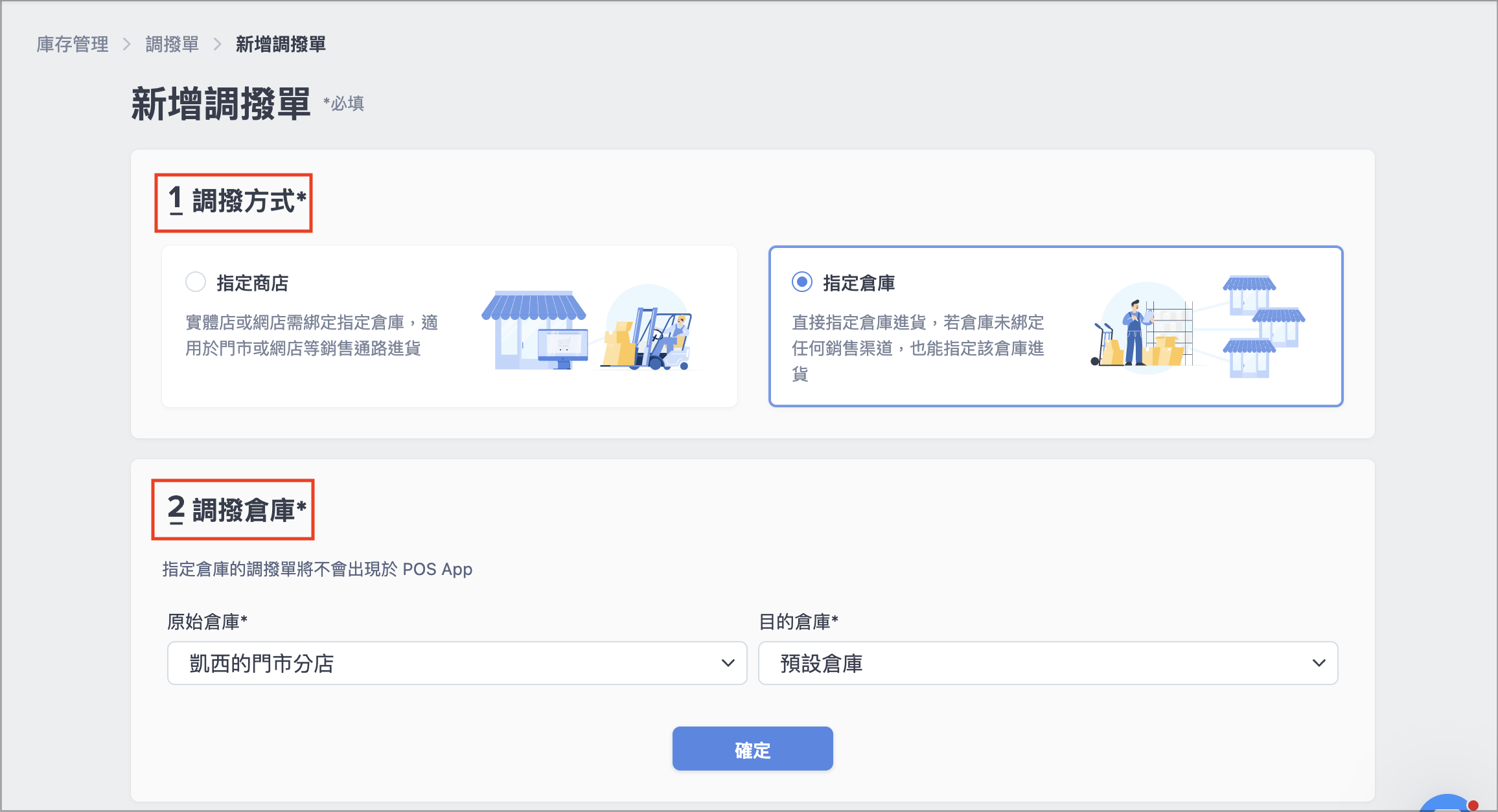Open the chat bubble at bottom corner
1498x812 pixels.
(x=1449, y=804)
